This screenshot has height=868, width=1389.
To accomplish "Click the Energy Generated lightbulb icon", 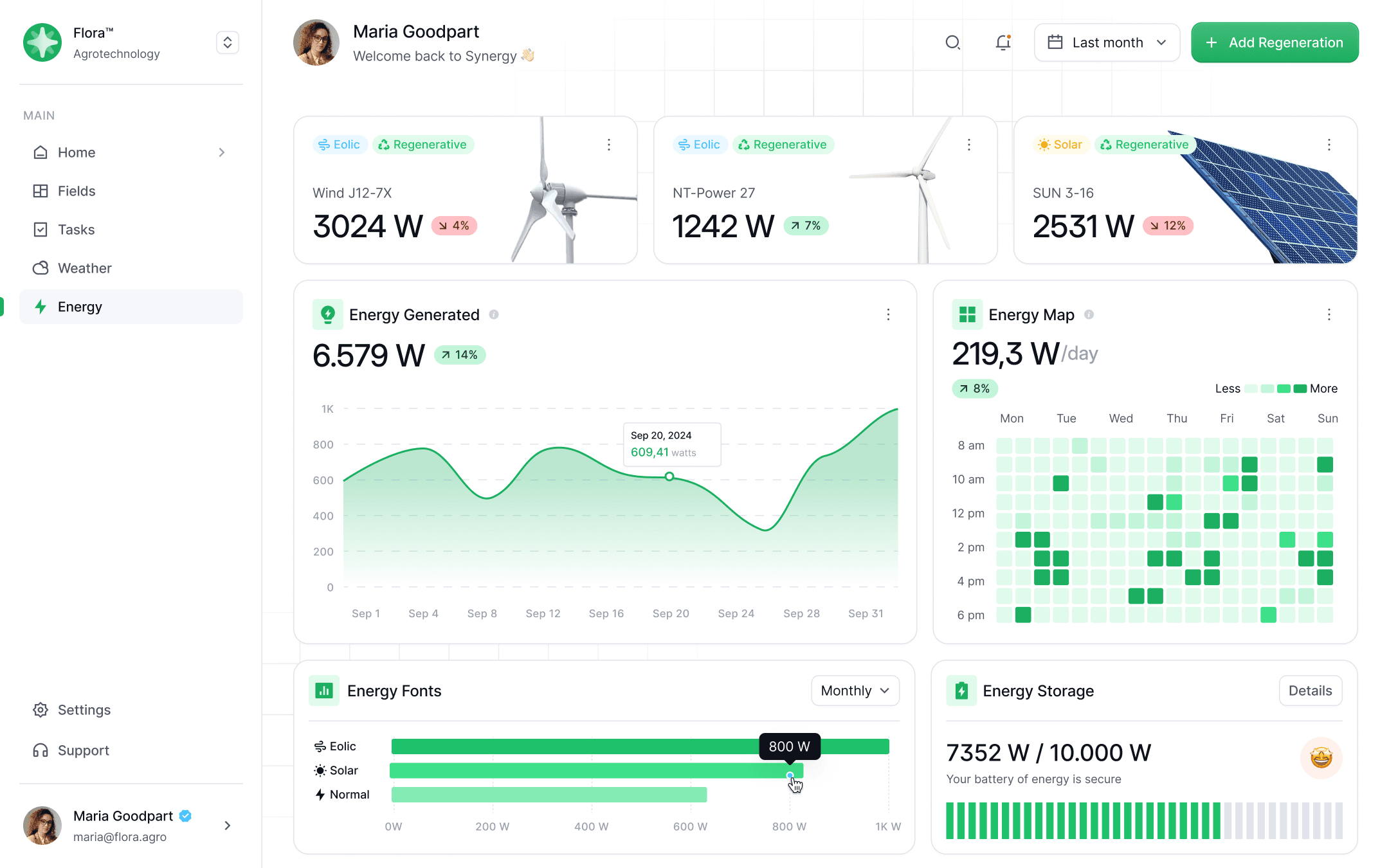I will click(x=328, y=314).
